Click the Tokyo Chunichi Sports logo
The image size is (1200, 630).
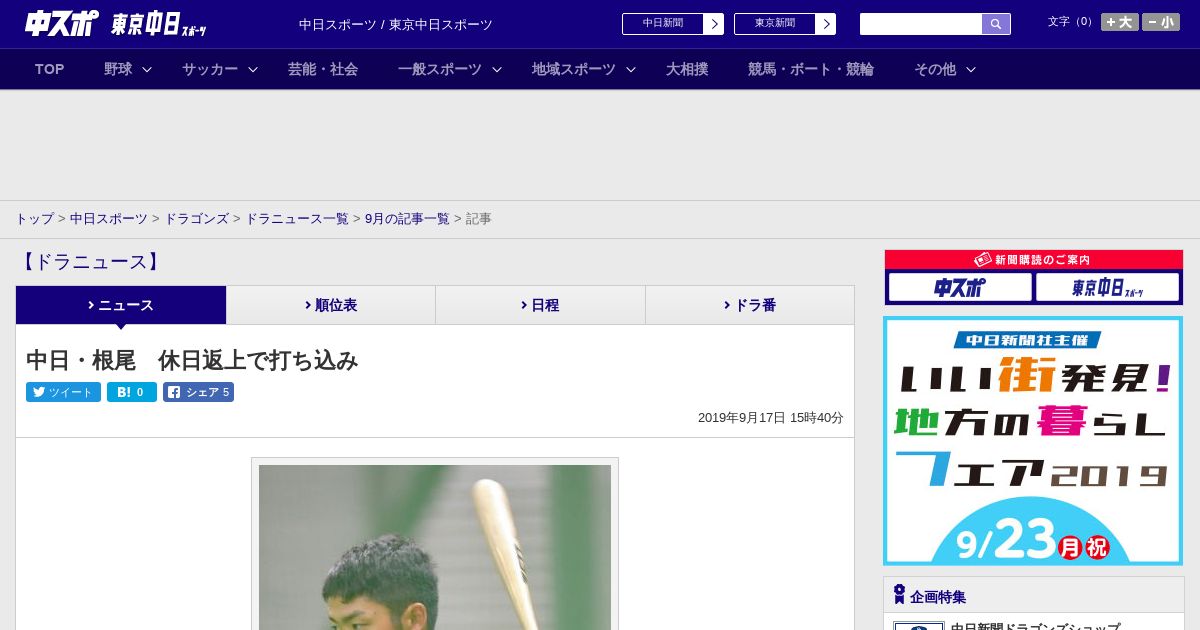pos(159,24)
